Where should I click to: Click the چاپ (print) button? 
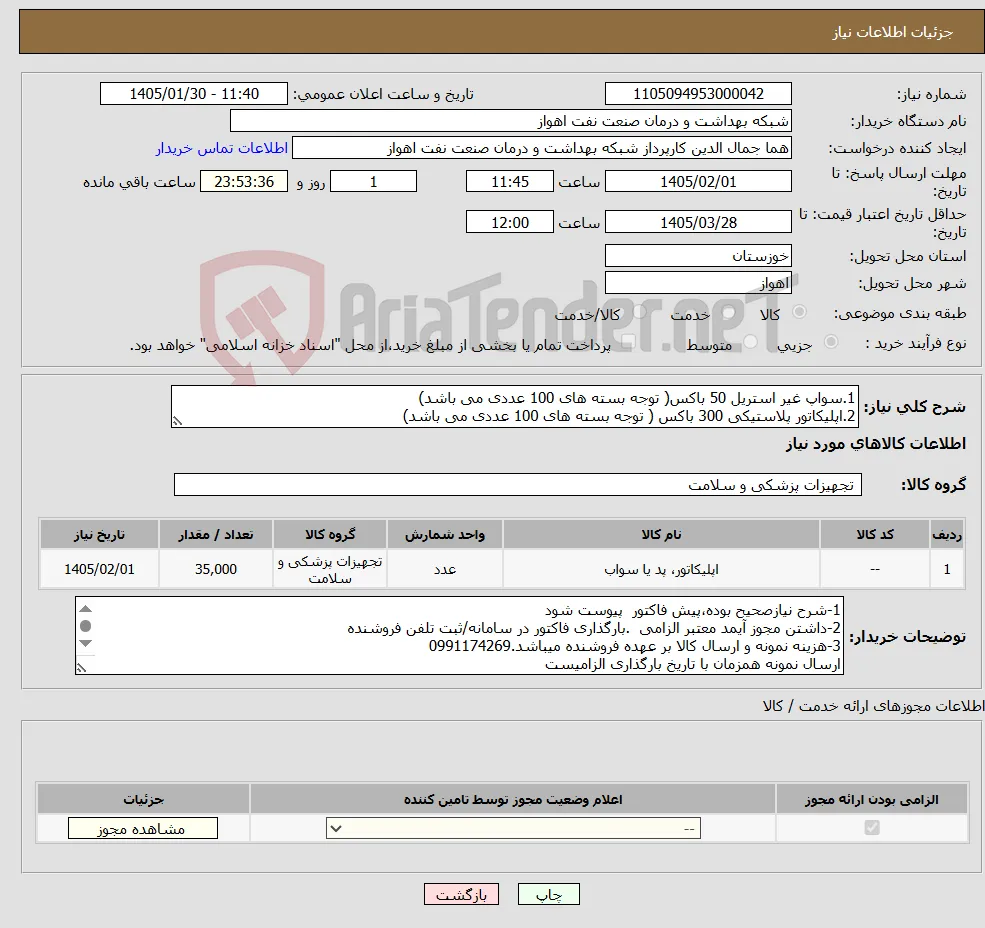[548, 895]
